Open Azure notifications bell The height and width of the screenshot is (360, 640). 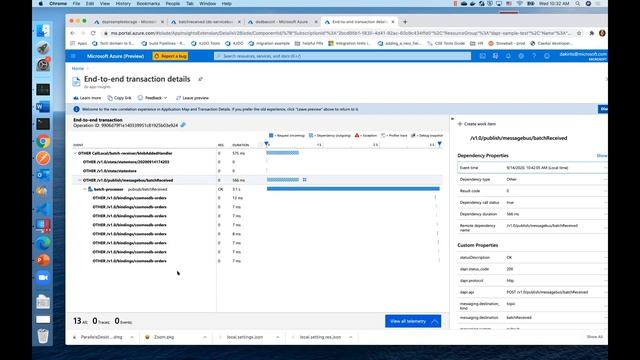(x=508, y=56)
